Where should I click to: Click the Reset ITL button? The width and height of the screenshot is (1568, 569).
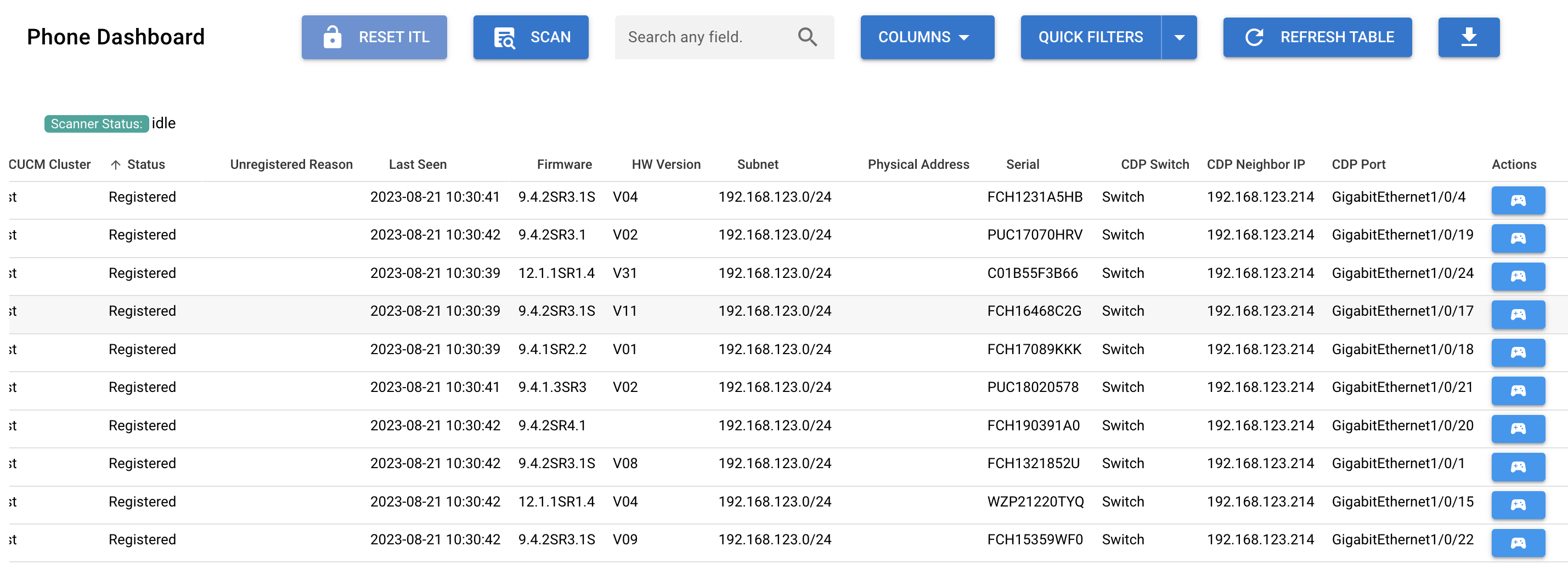(x=374, y=37)
